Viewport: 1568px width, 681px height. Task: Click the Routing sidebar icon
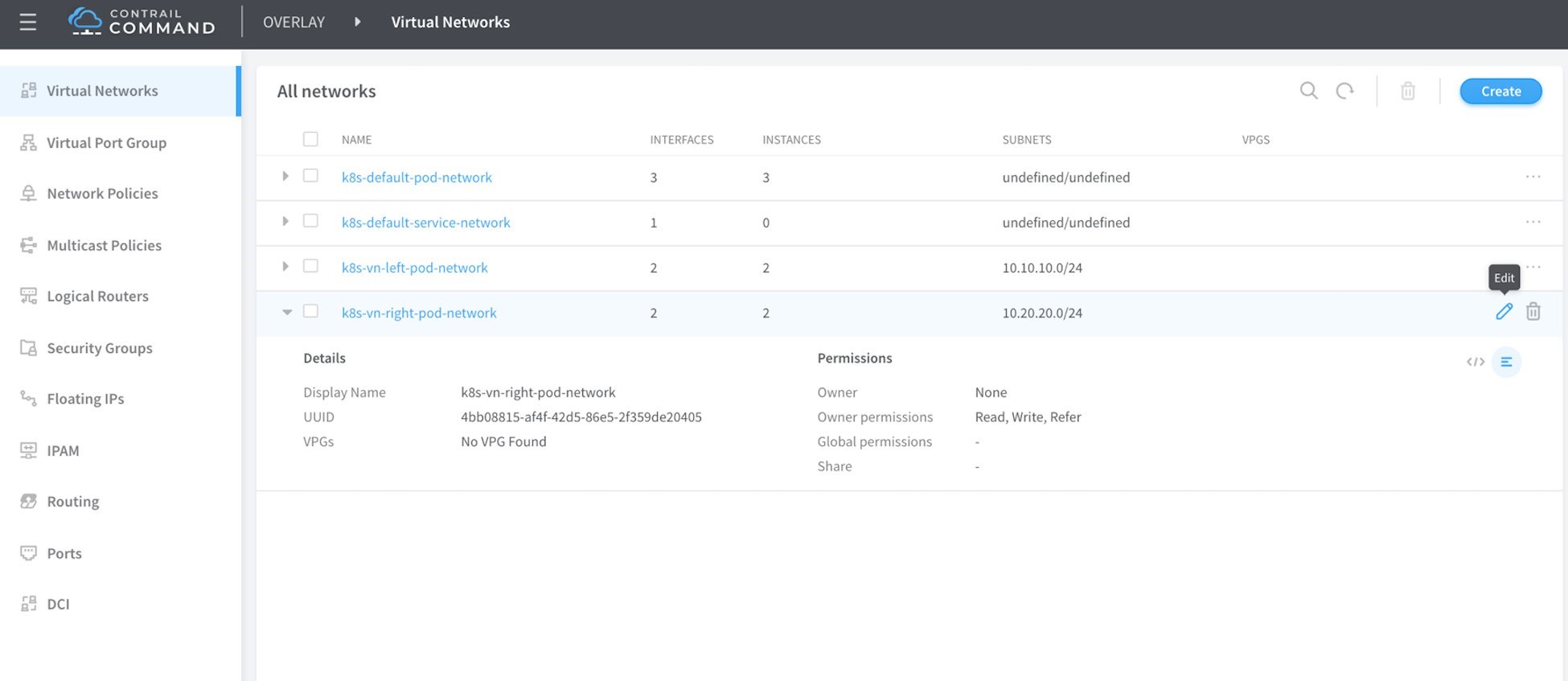coord(29,501)
